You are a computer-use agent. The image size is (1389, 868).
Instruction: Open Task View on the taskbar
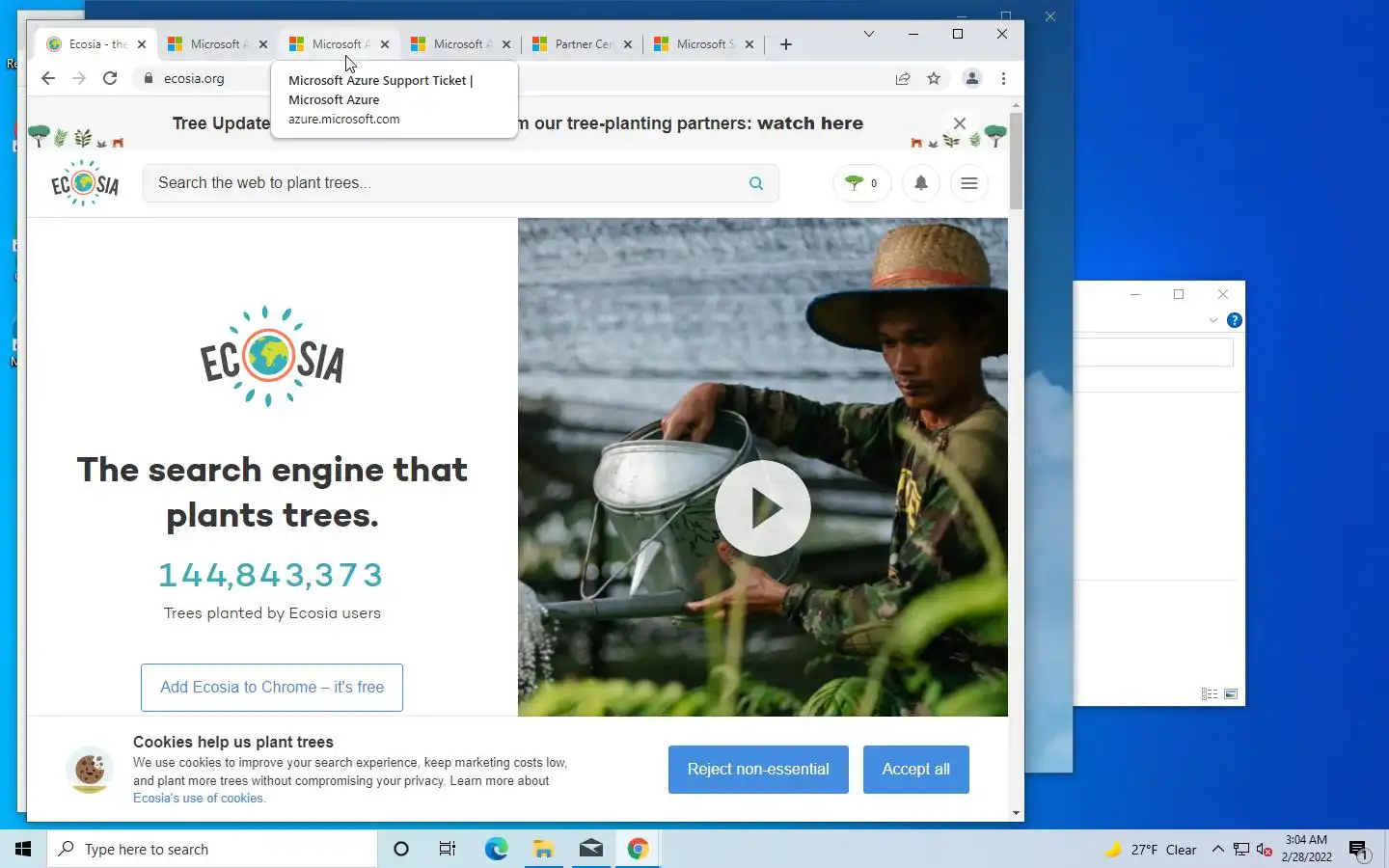(x=448, y=849)
